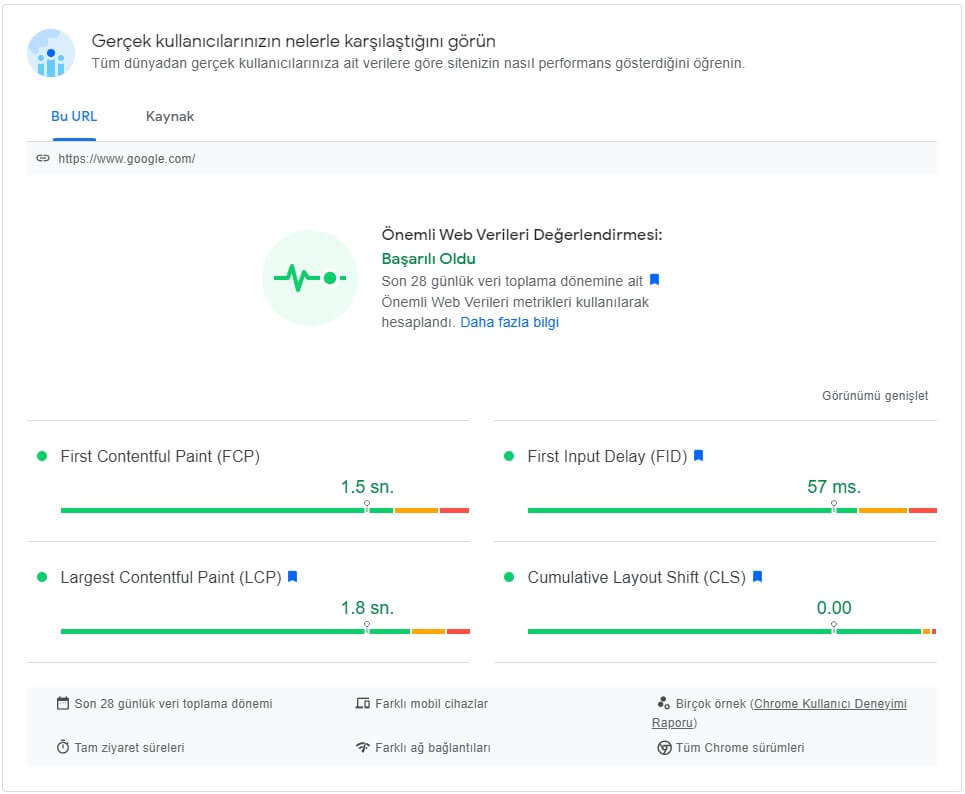This screenshot has height=794, width=965.
Task: Click the bookmark flag next to Cumulative Layout Shift
Action: point(757,578)
